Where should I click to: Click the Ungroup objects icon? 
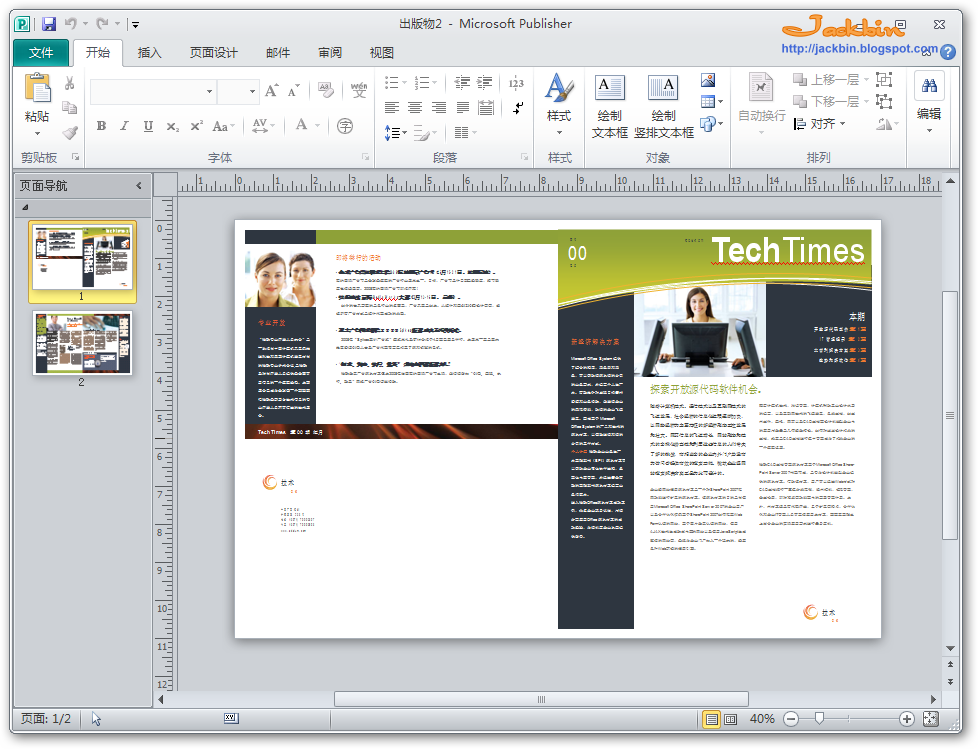tap(884, 101)
